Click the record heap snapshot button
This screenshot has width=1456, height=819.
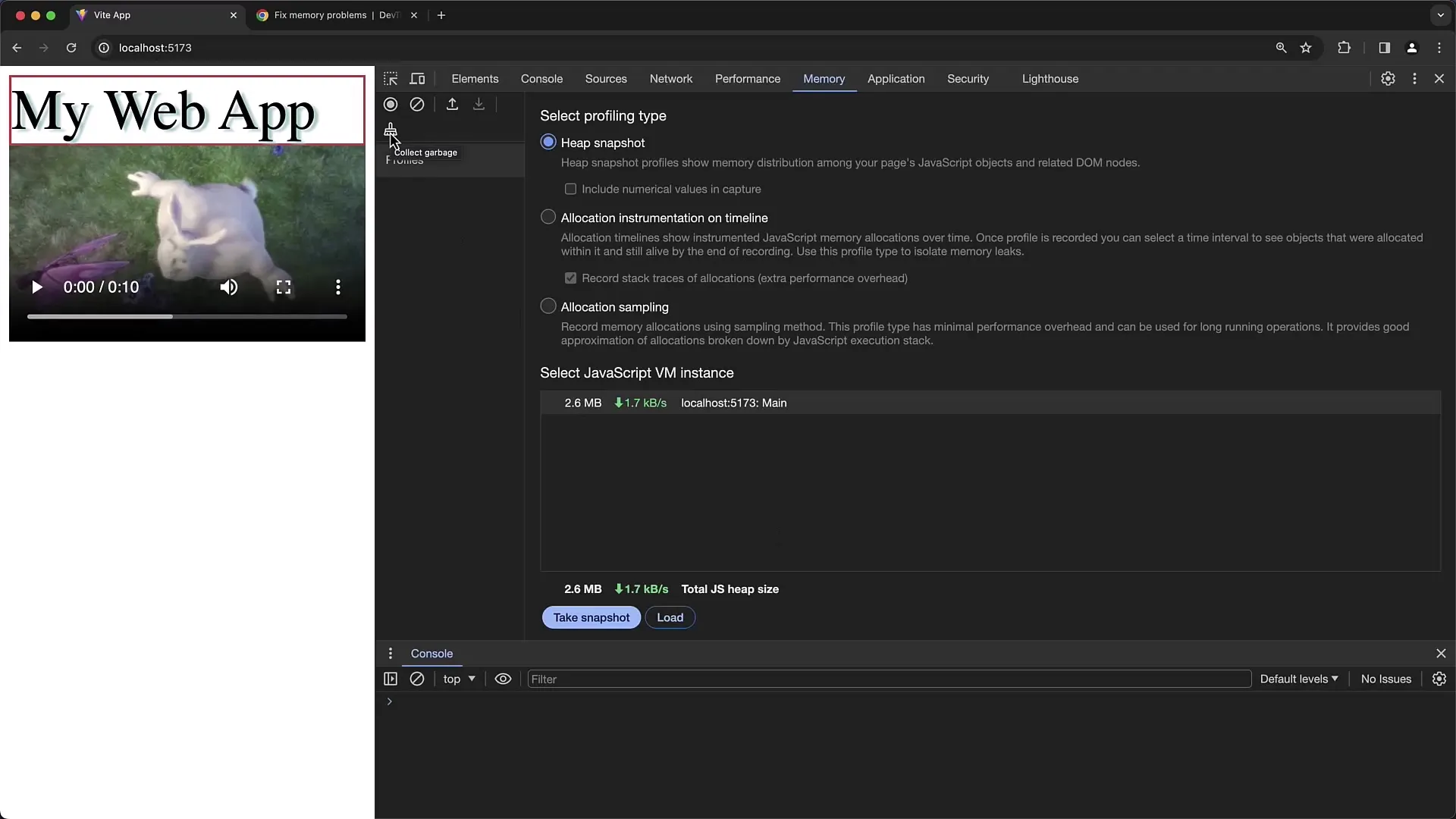pyautogui.click(x=391, y=104)
